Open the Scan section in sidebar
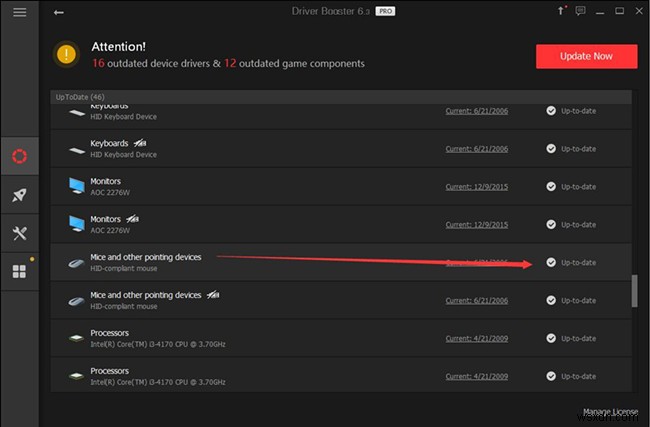650x427 pixels. (x=20, y=157)
